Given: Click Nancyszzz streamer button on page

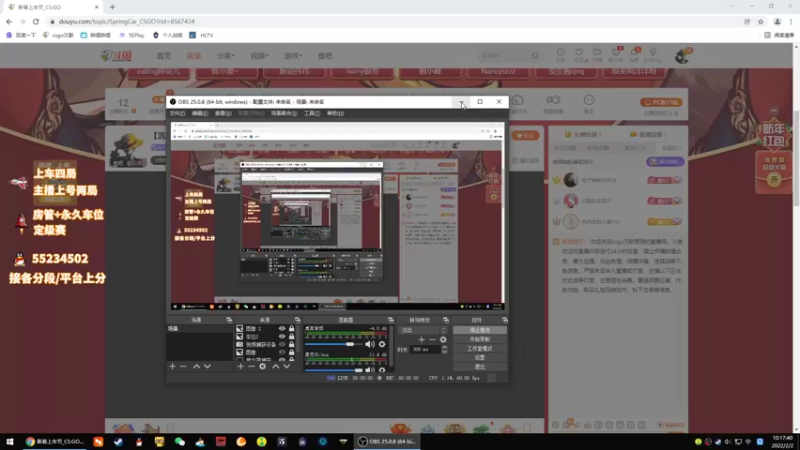Looking at the screenshot, I should tap(498, 72).
